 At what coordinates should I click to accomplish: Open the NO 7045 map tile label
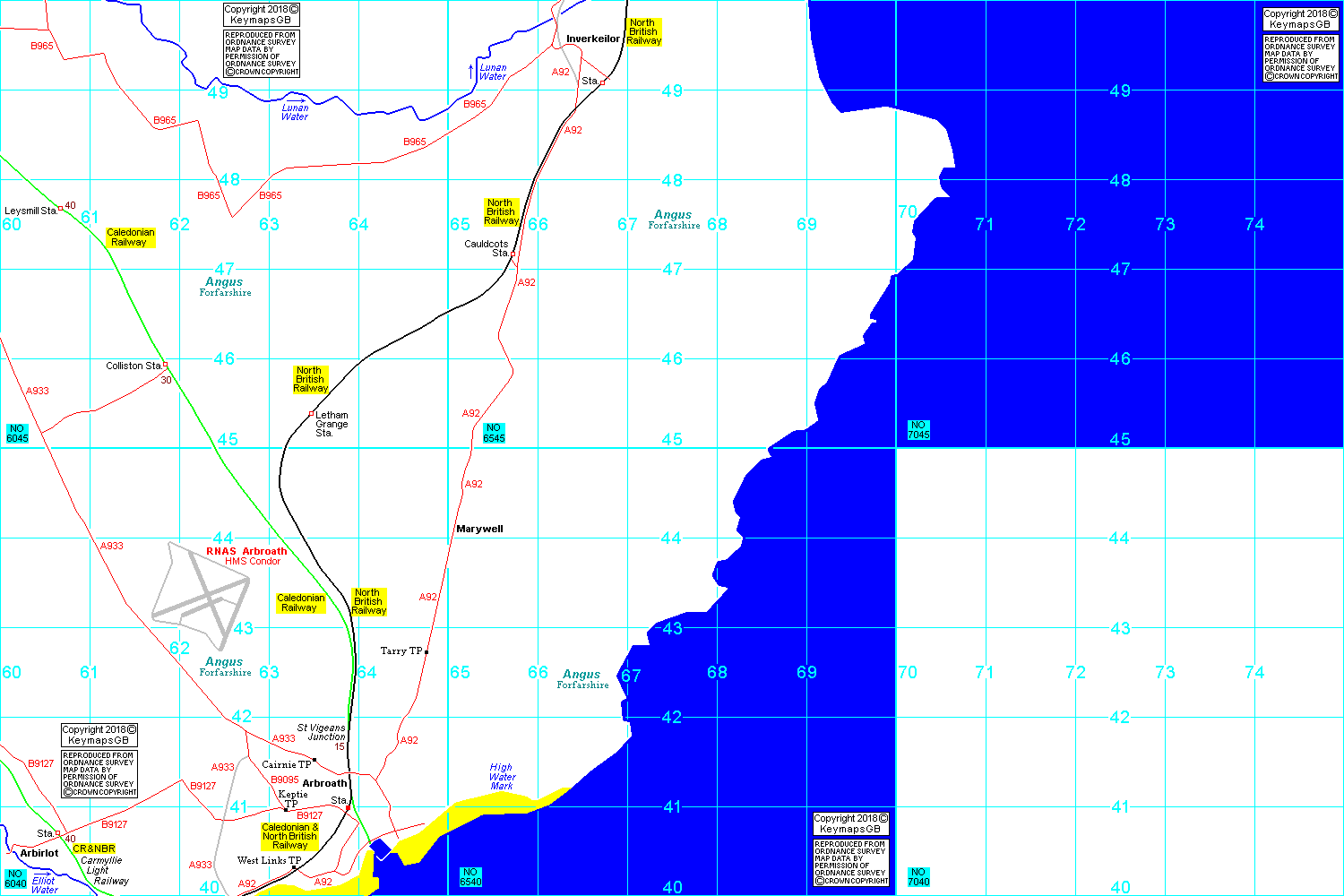[918, 430]
